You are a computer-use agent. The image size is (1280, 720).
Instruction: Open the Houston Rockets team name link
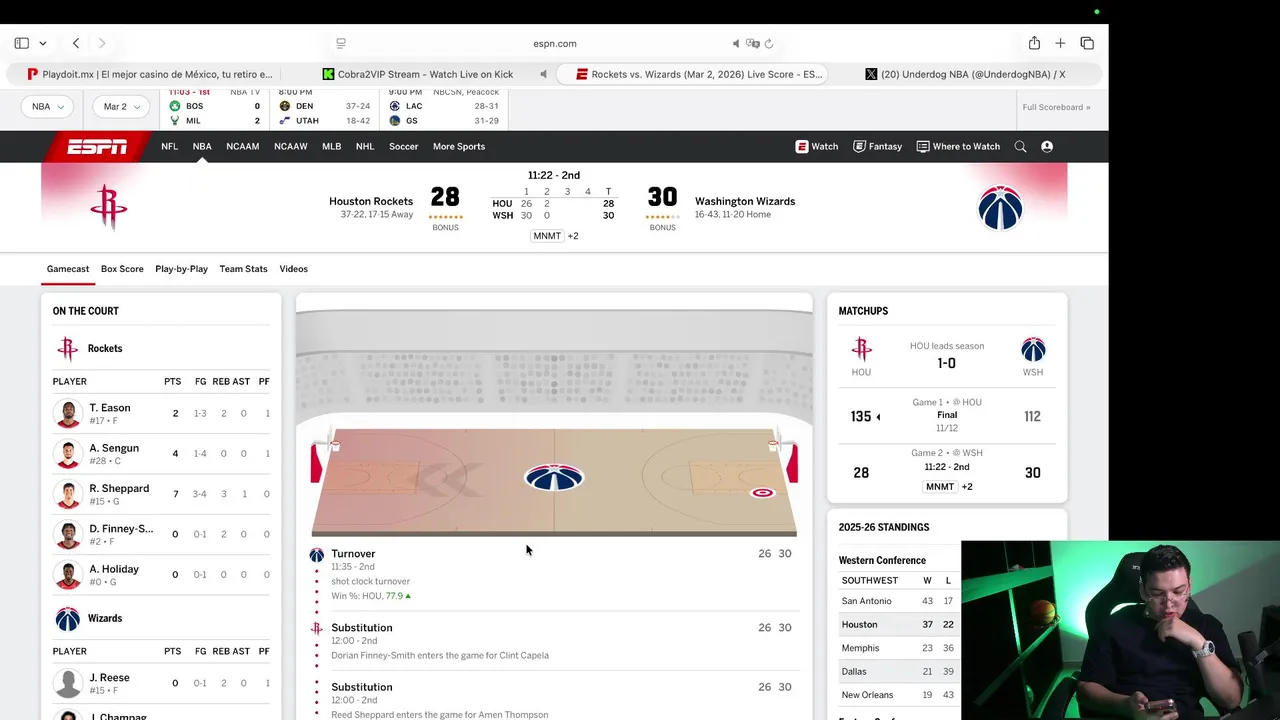(x=371, y=201)
